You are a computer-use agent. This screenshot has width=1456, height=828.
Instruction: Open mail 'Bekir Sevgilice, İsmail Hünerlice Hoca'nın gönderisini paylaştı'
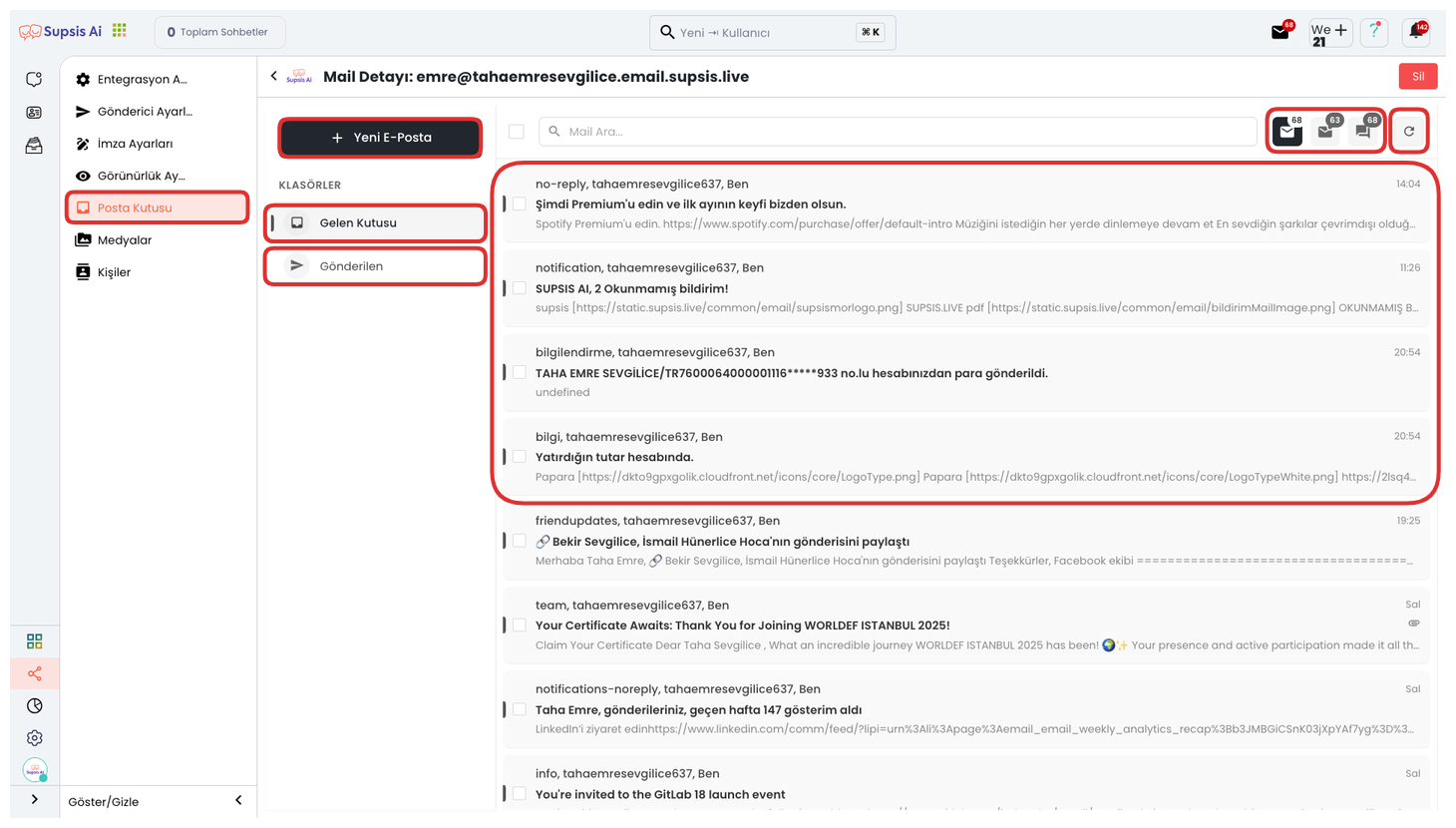[965, 541]
